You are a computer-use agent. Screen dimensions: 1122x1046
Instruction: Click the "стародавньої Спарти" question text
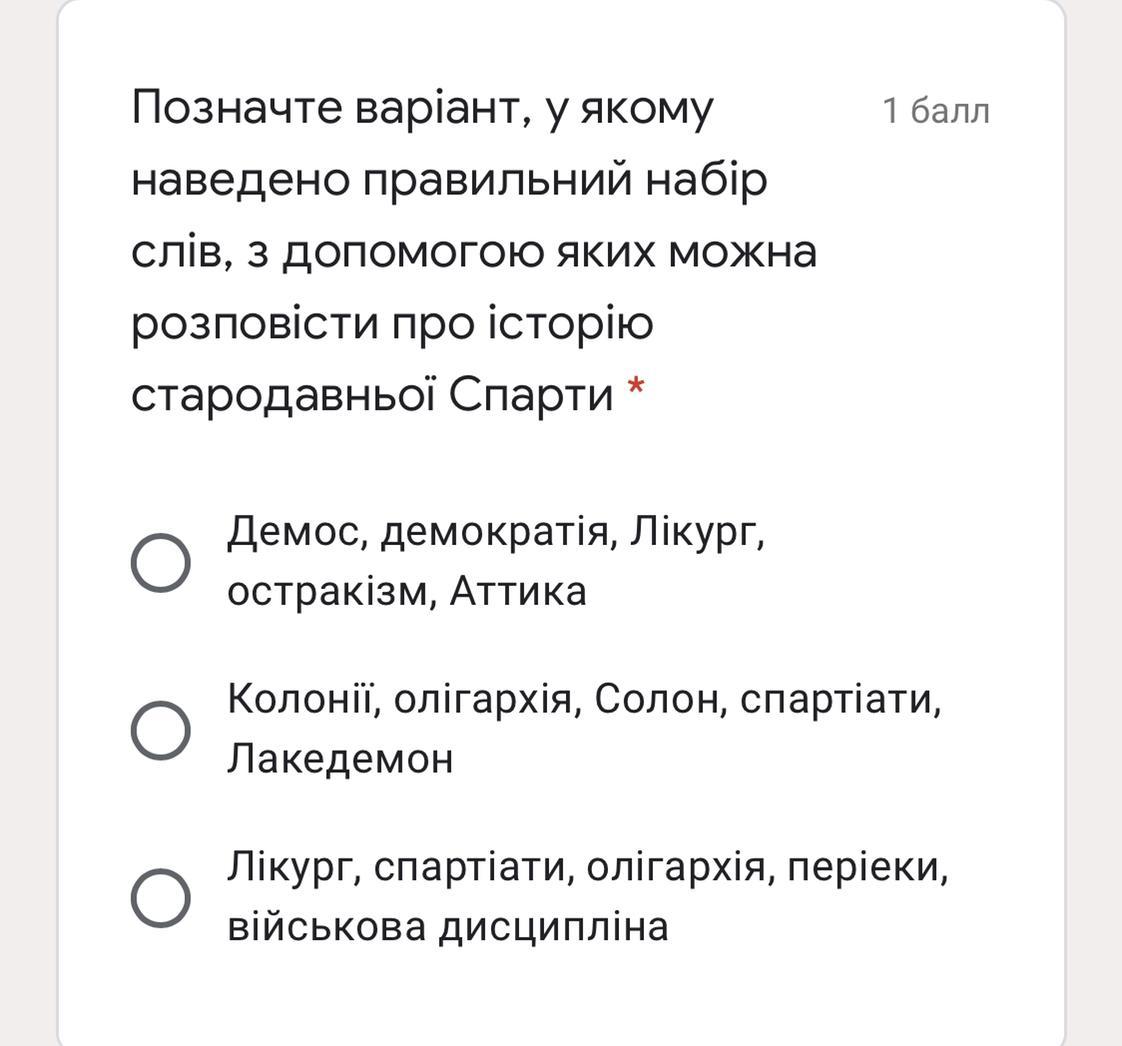pos(372,395)
